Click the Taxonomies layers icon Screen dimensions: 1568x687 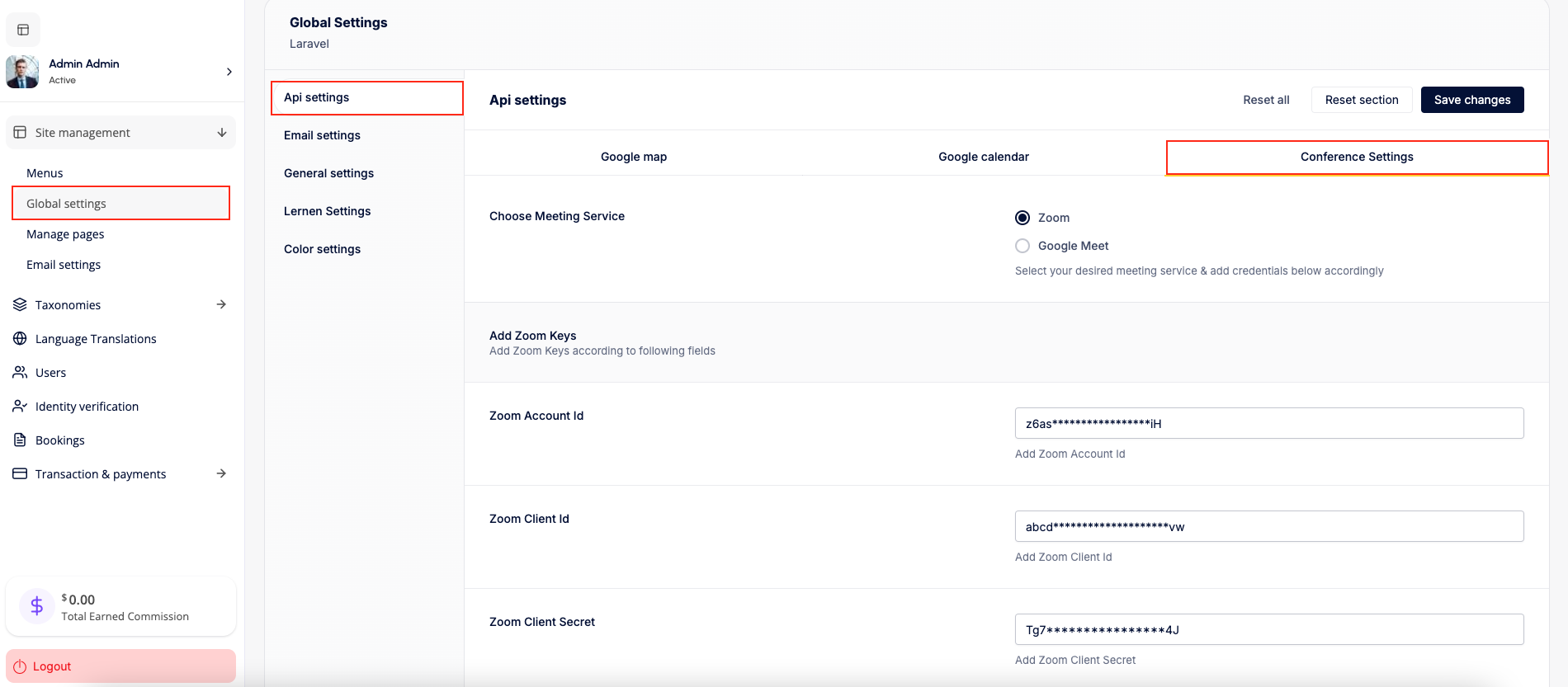(20, 304)
